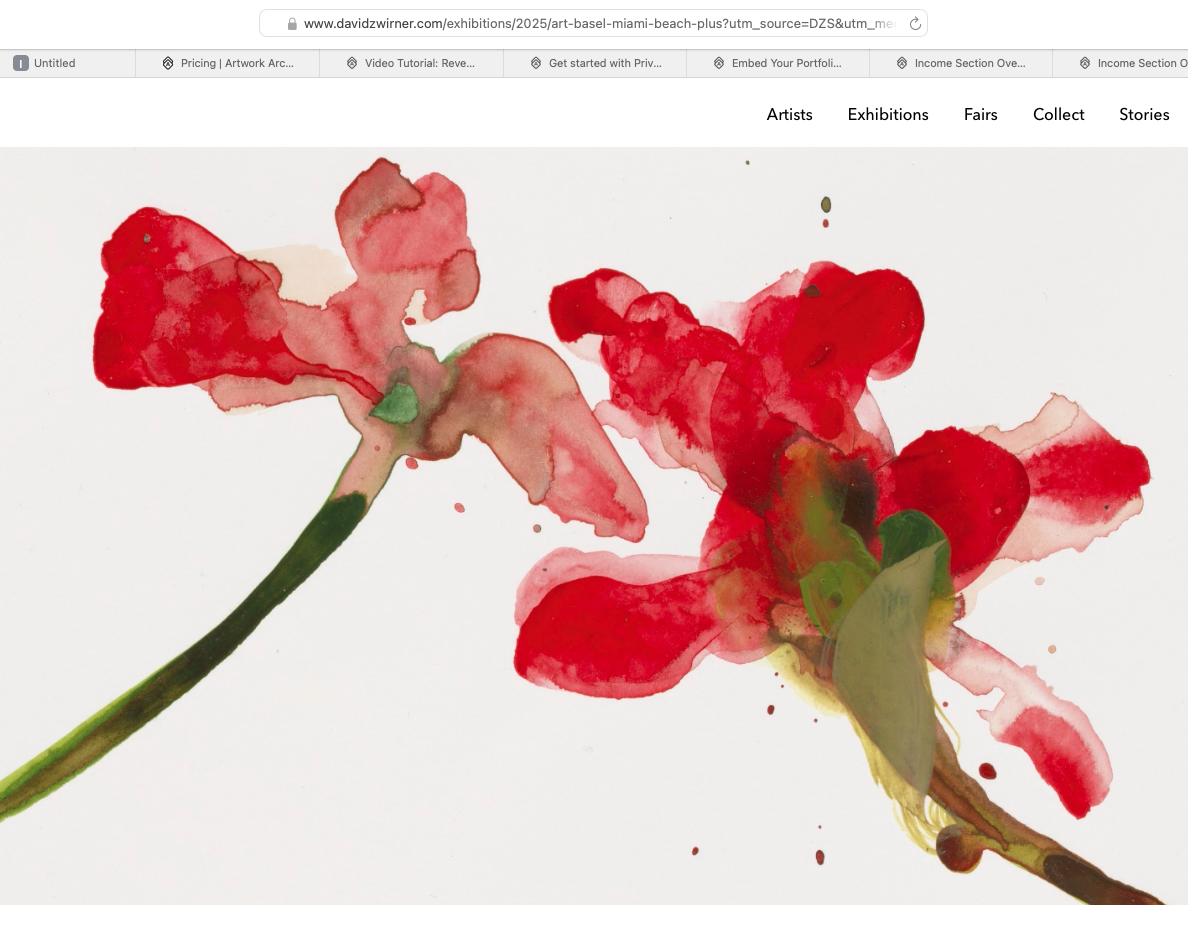The height and width of the screenshot is (930, 1188).
Task: Open the Exhibitions navigation link
Action: click(x=888, y=114)
